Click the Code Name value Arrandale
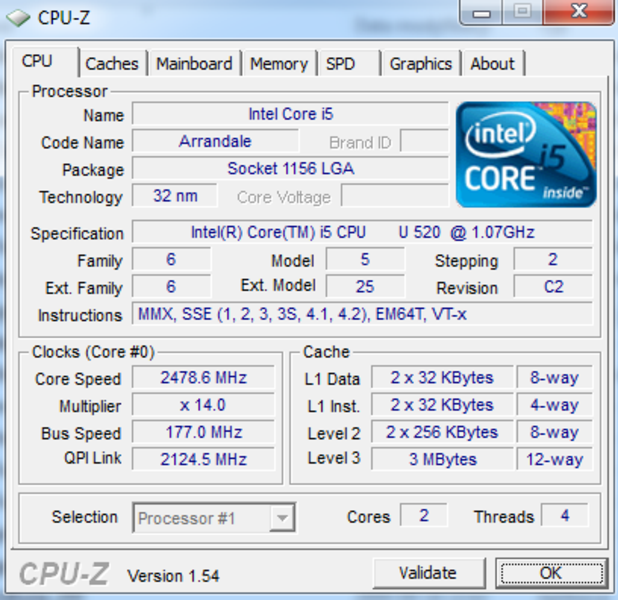 pos(215,141)
